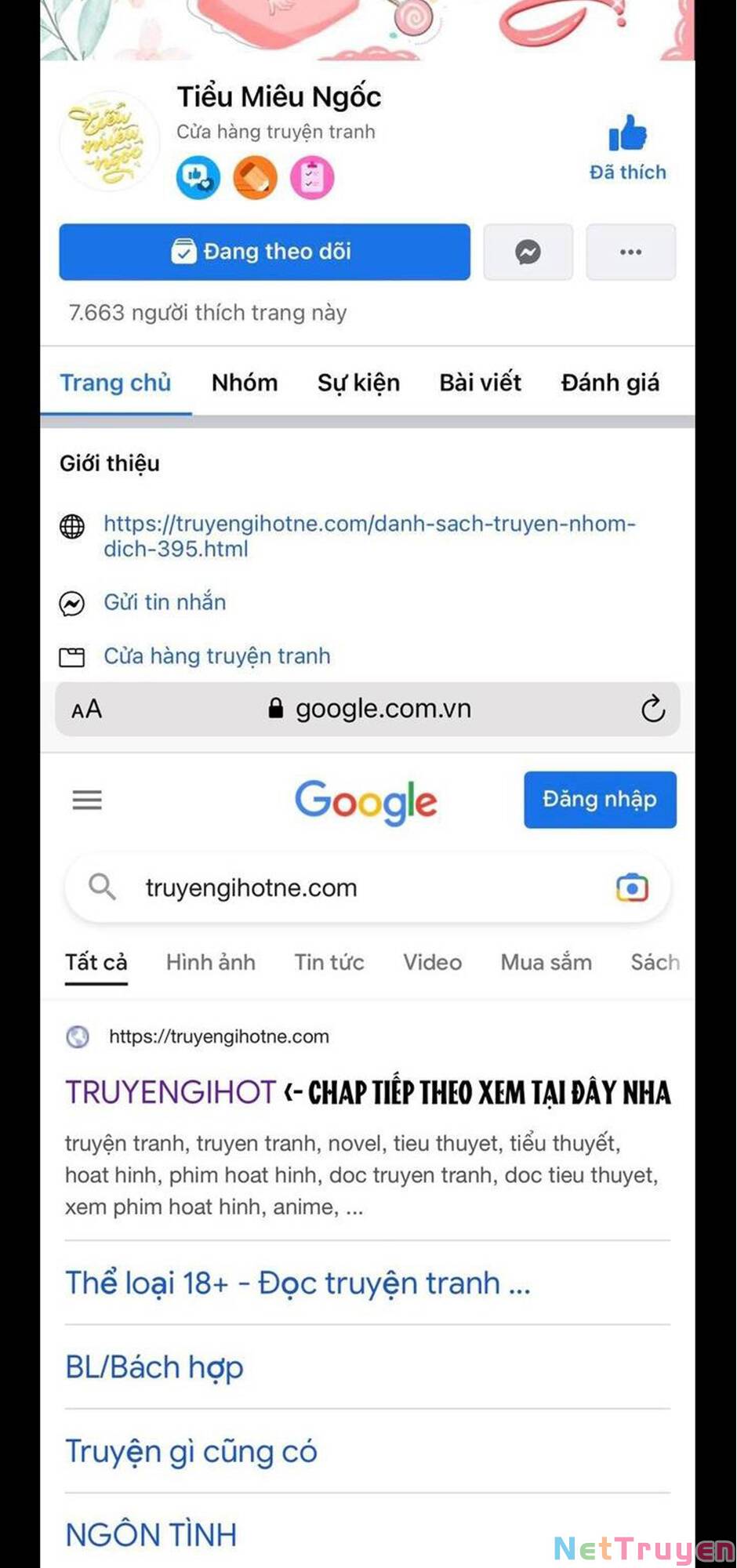Click the Đăng nhập sign-in button
Screen dimensions: 737x1568
tap(600, 800)
